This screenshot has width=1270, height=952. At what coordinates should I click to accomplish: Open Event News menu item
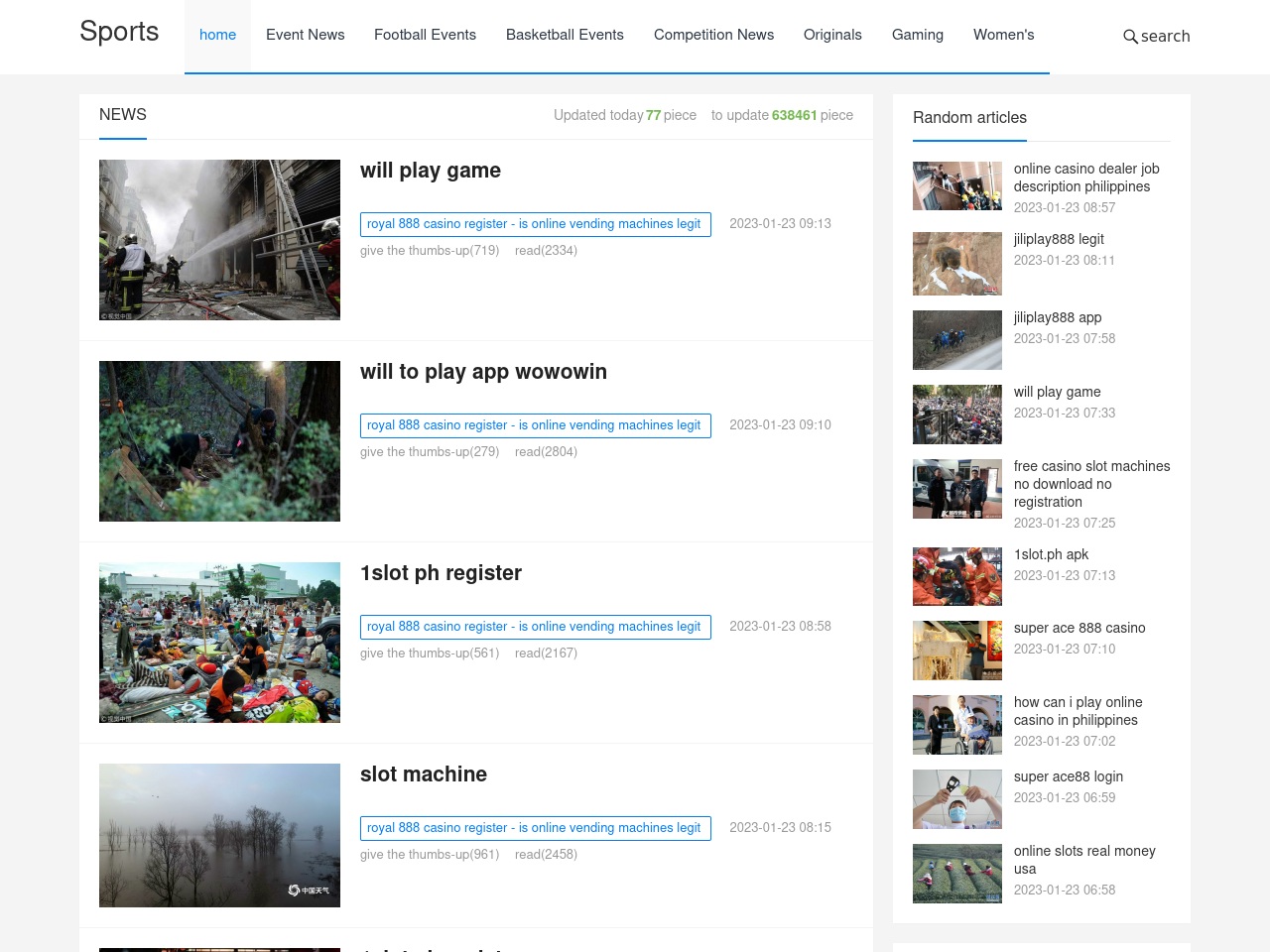coord(306,35)
